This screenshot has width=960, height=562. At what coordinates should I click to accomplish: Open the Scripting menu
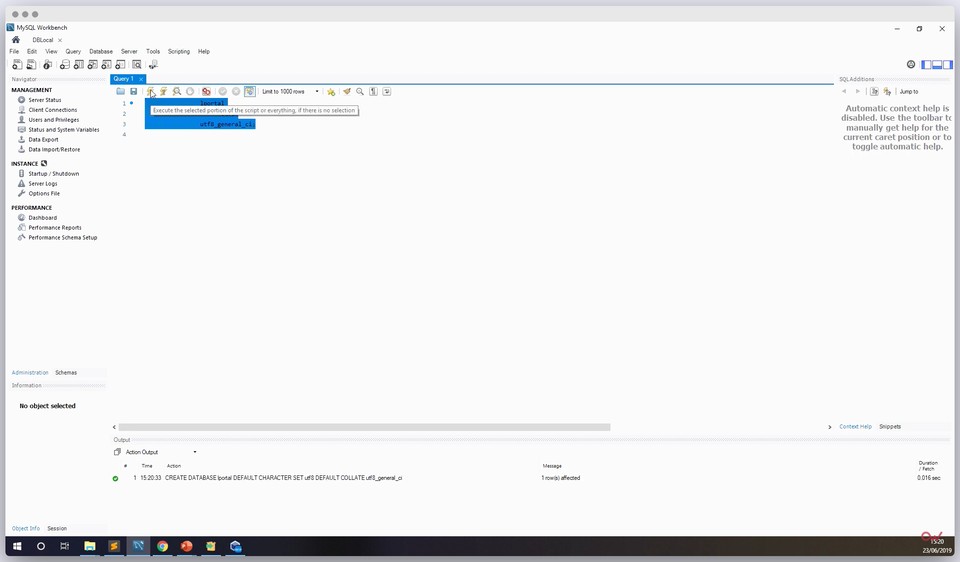(179, 51)
